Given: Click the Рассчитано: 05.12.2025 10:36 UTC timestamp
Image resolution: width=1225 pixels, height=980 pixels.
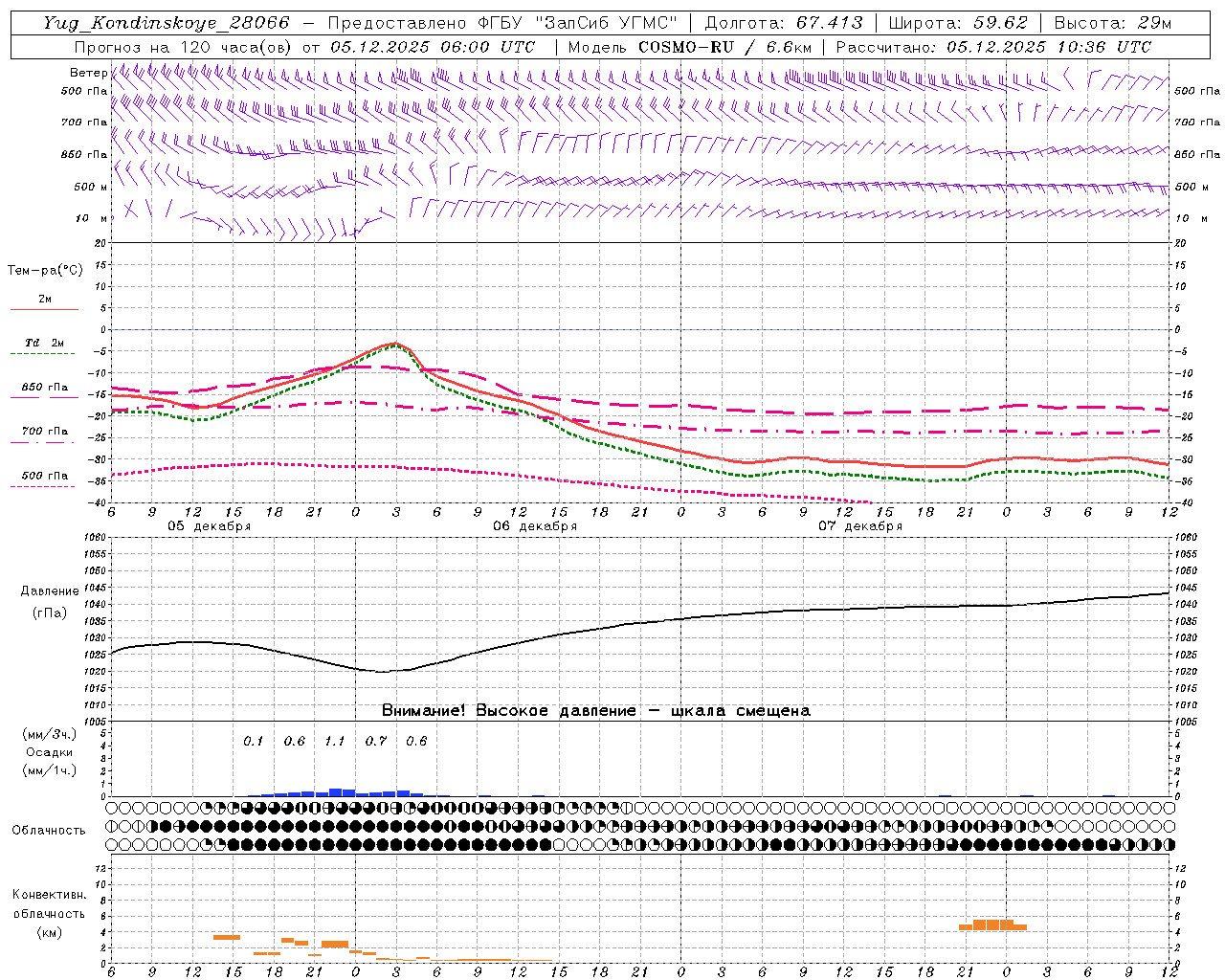Looking at the screenshot, I should tap(993, 47).
